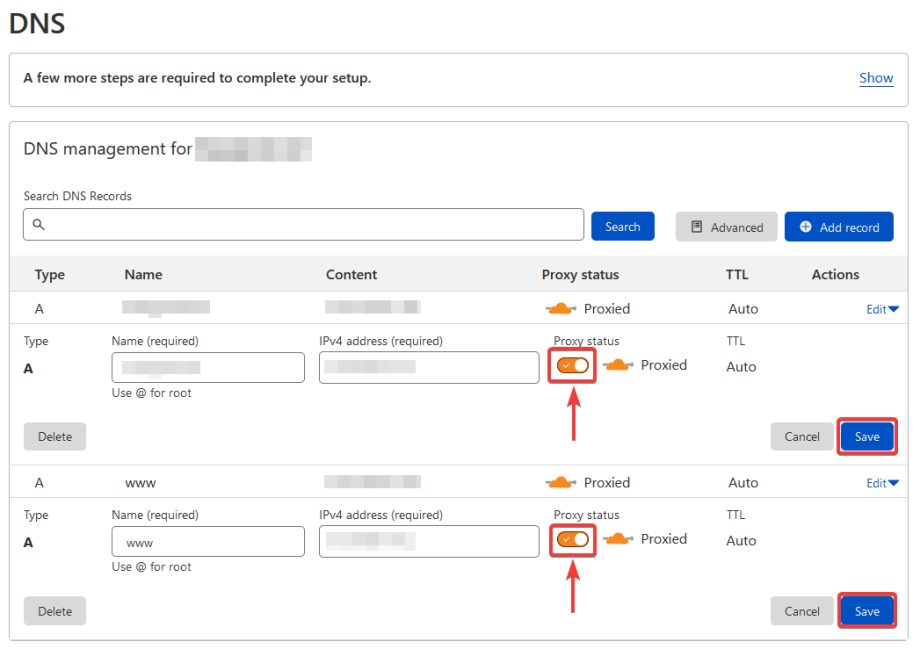The width and height of the screenshot is (920, 649).
Task: Disable the proxy toggle for the first A record
Action: point(571,365)
